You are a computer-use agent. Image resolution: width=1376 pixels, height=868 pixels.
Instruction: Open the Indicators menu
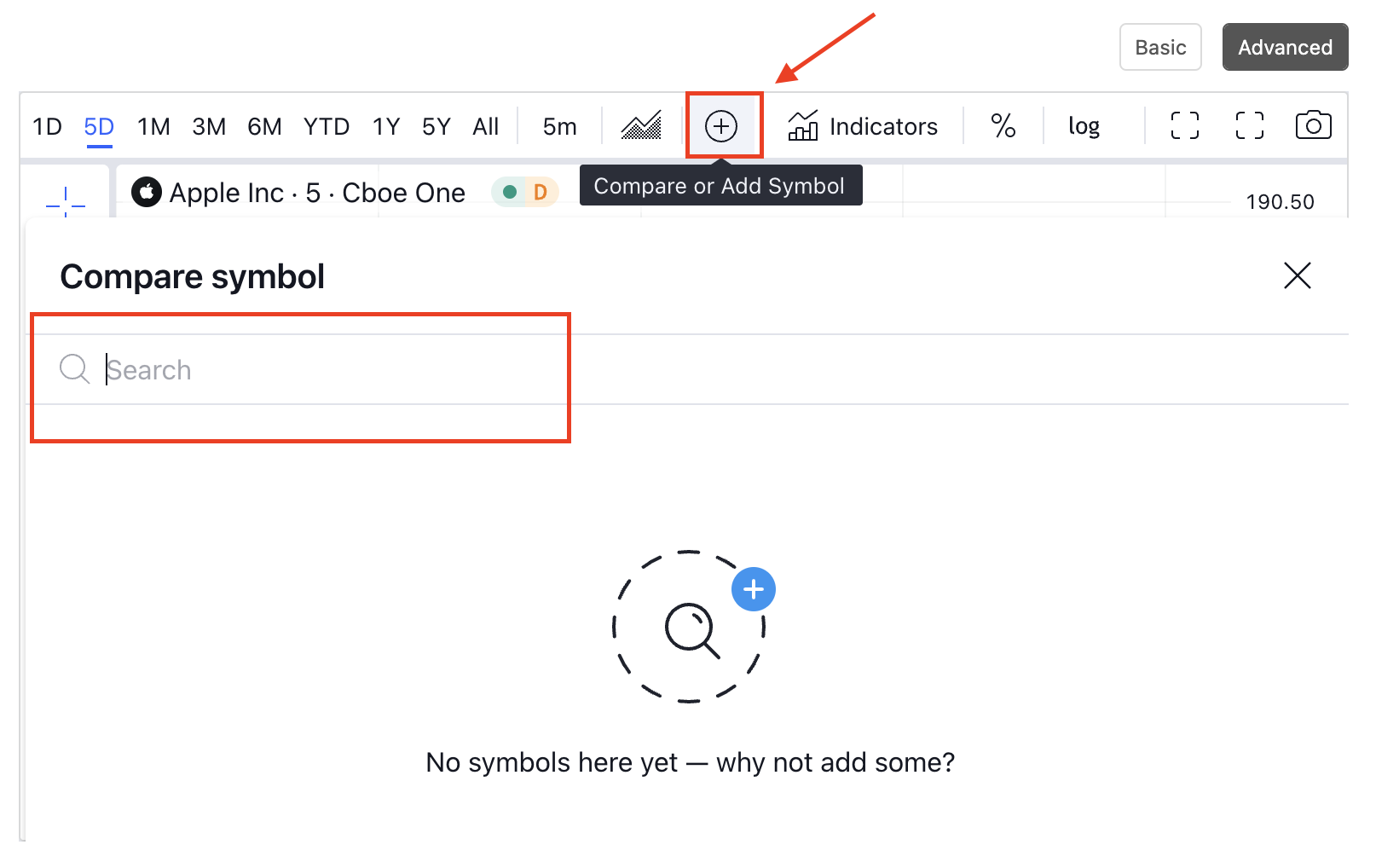tap(863, 126)
